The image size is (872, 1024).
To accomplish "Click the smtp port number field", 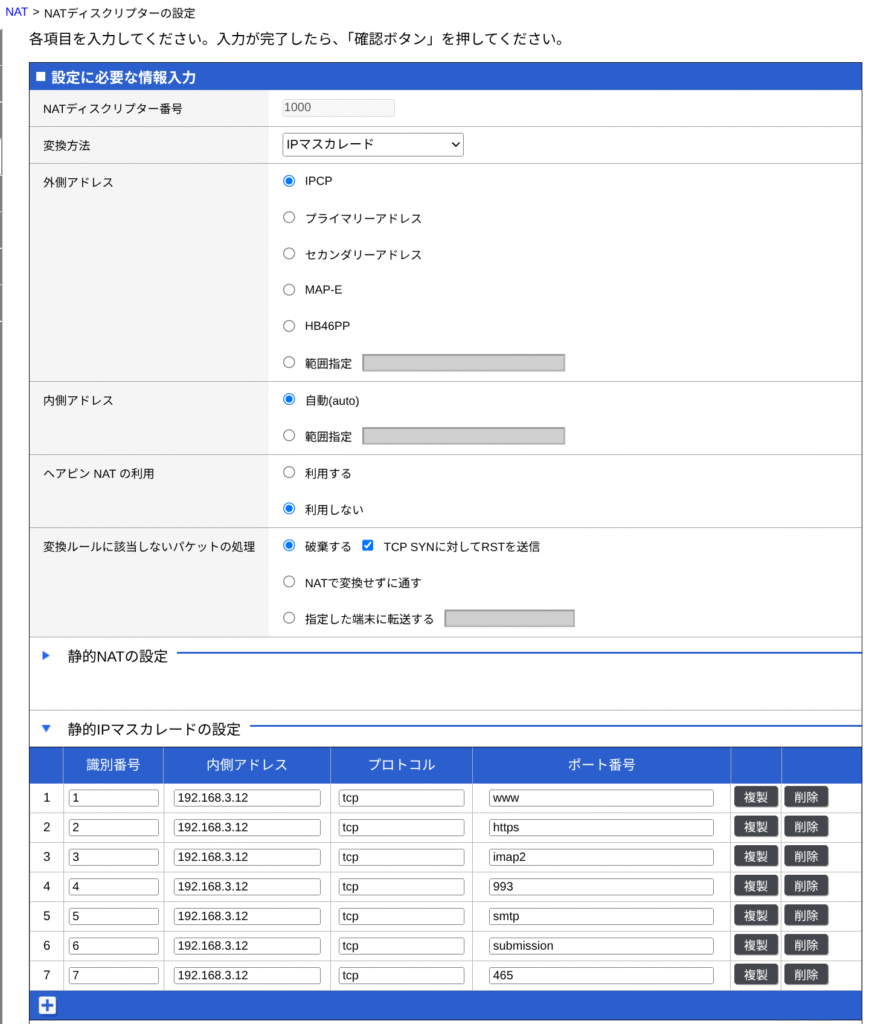I will pyautogui.click(x=601, y=916).
